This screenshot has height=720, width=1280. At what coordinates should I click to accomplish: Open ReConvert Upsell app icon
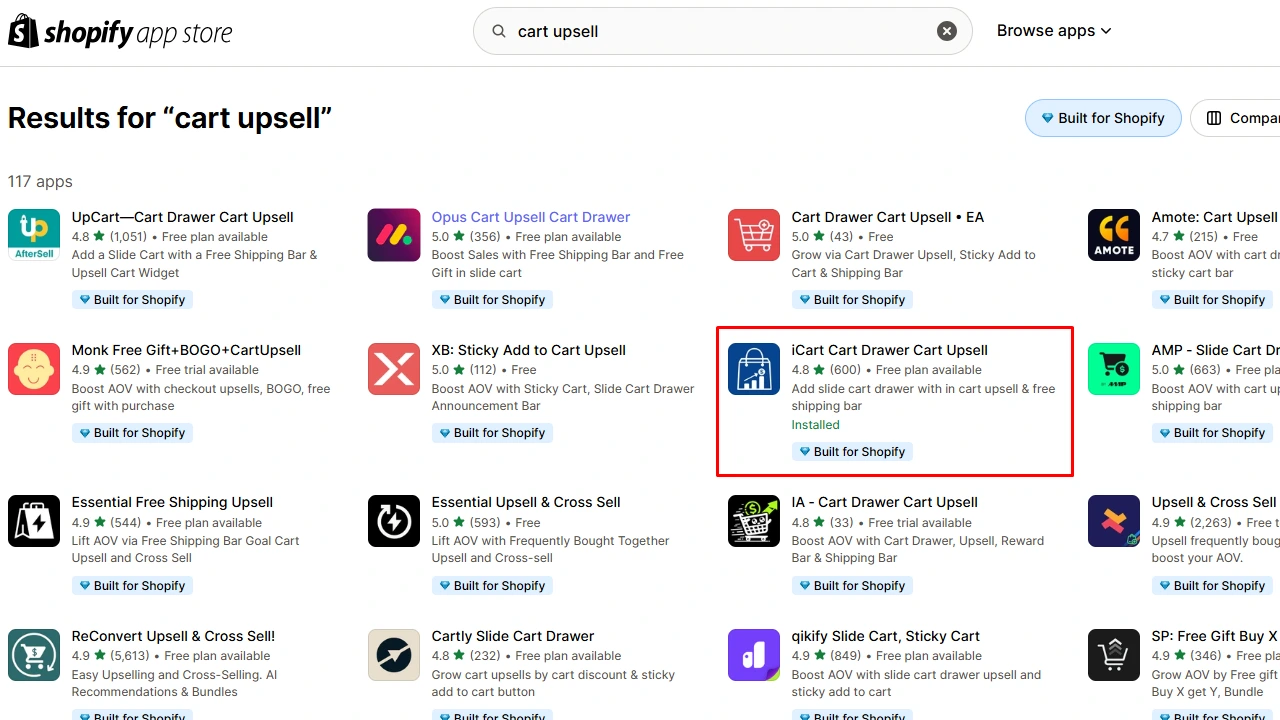(34, 655)
